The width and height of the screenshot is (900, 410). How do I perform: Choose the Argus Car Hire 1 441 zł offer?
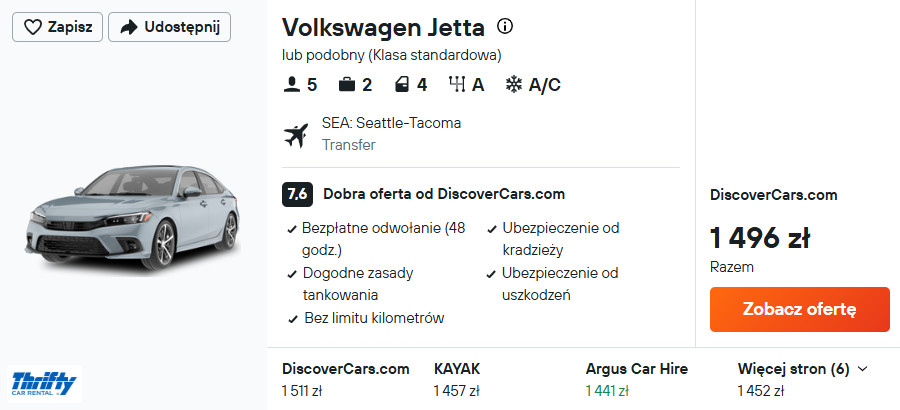click(636, 379)
